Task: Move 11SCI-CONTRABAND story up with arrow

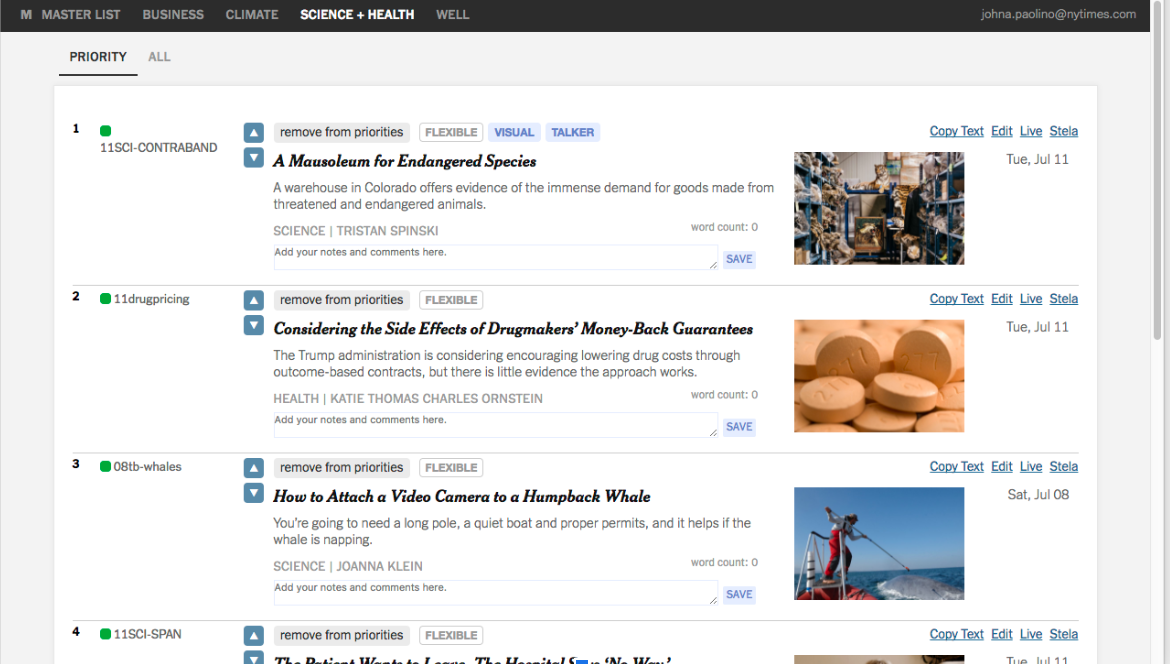Action: pyautogui.click(x=254, y=133)
